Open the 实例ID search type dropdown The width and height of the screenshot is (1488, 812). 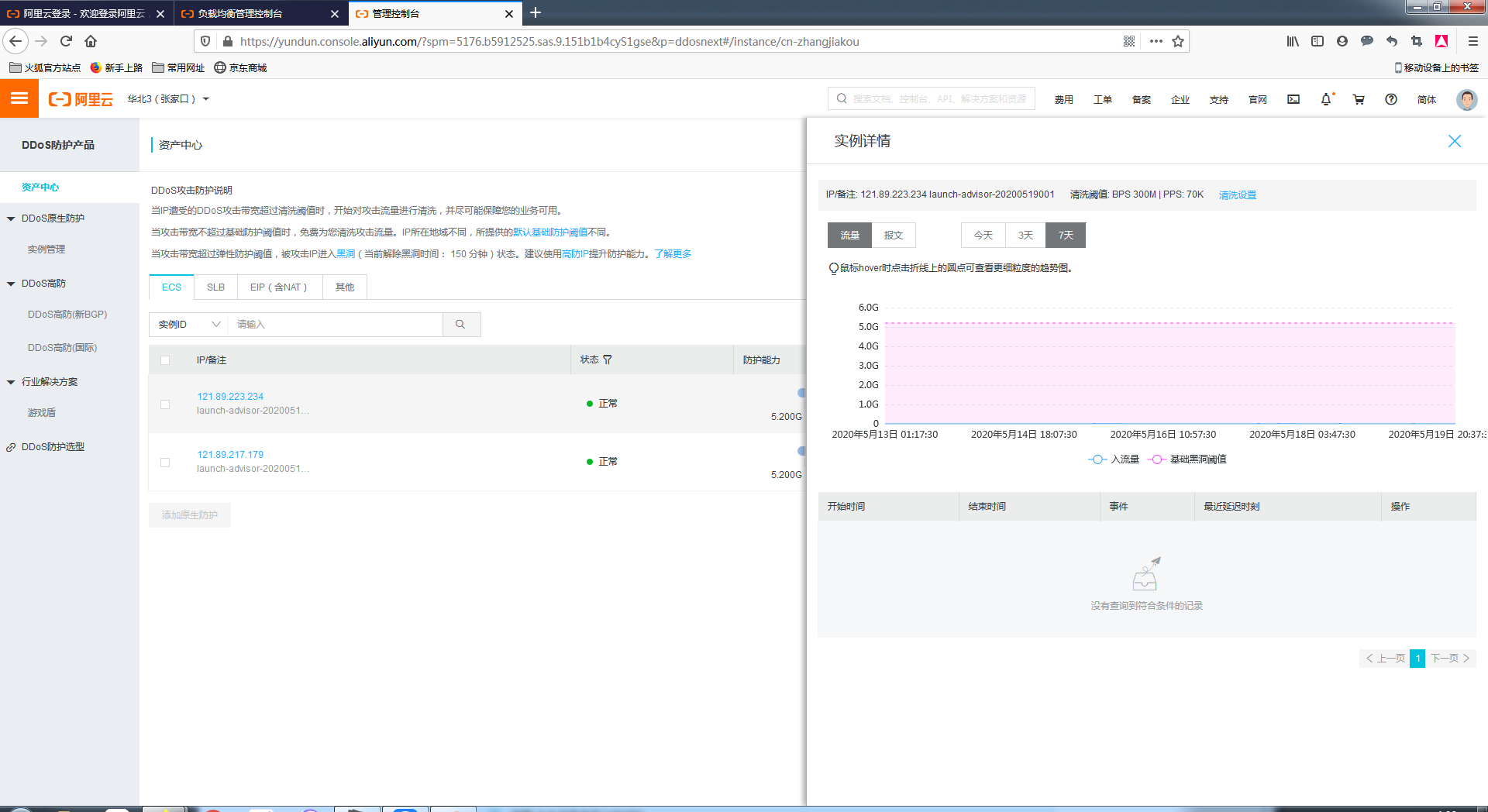pos(188,325)
